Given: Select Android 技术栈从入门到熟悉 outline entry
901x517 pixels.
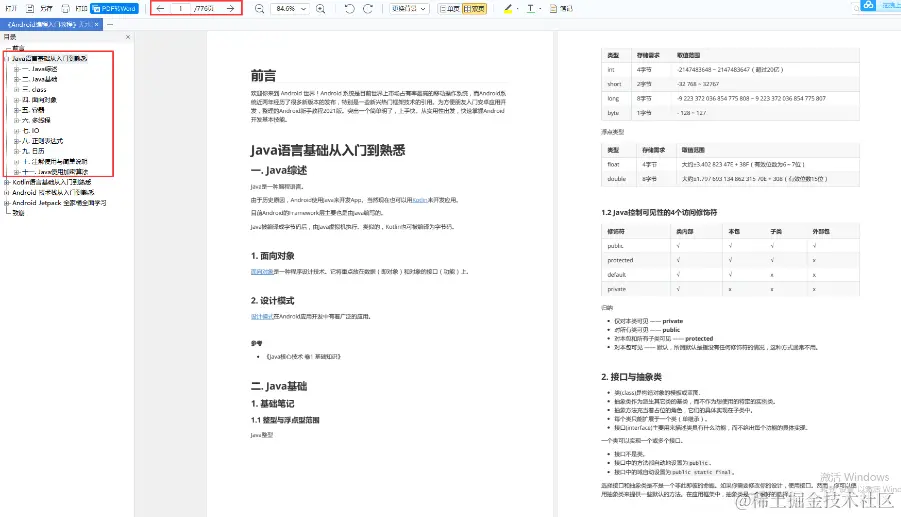Looking at the screenshot, I should (x=53, y=192).
